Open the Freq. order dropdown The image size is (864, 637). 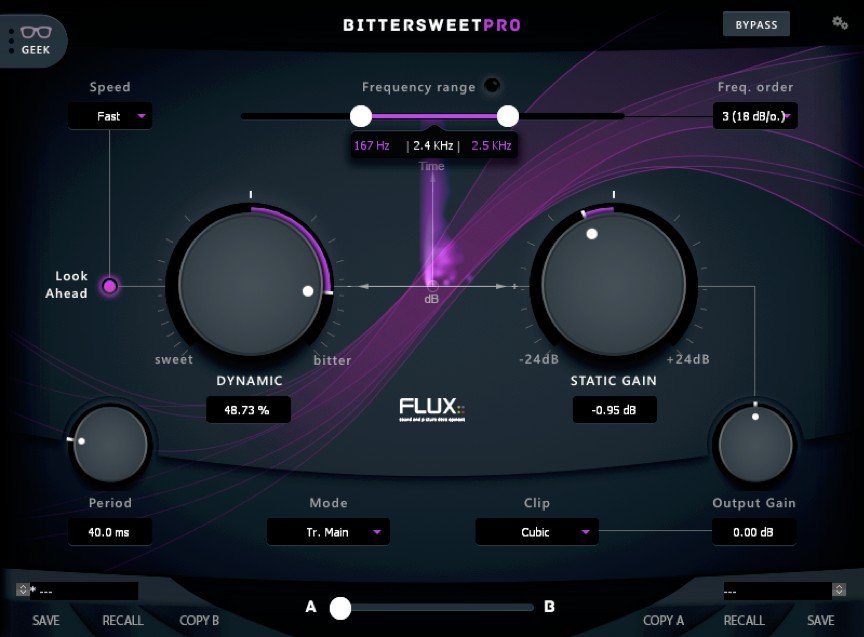[757, 115]
